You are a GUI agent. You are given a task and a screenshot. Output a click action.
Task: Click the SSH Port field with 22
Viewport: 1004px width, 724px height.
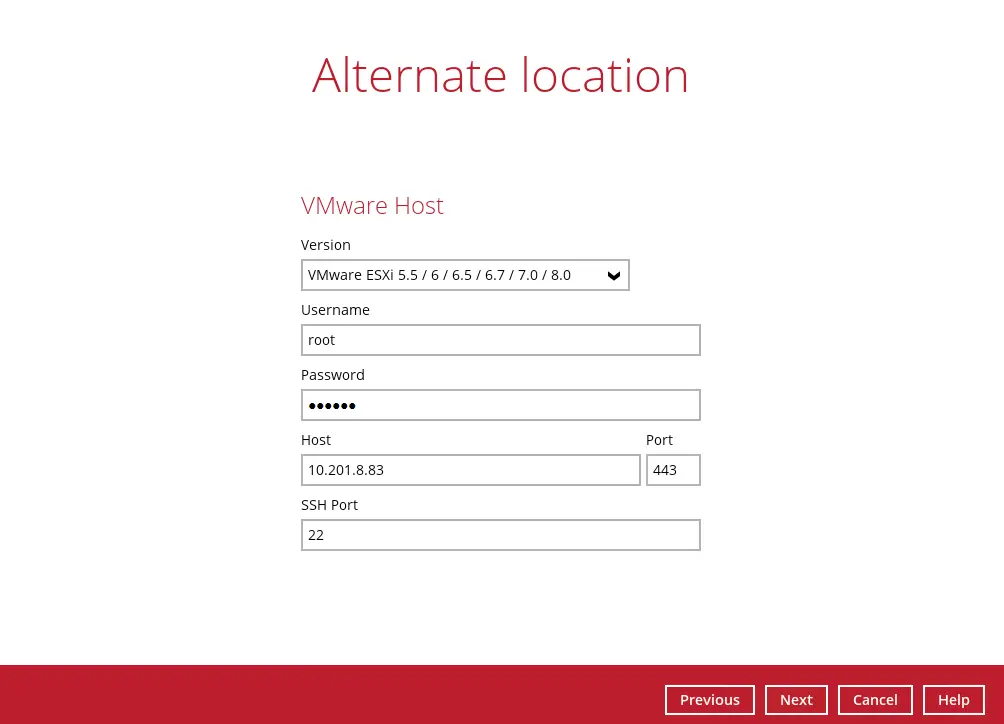click(500, 535)
